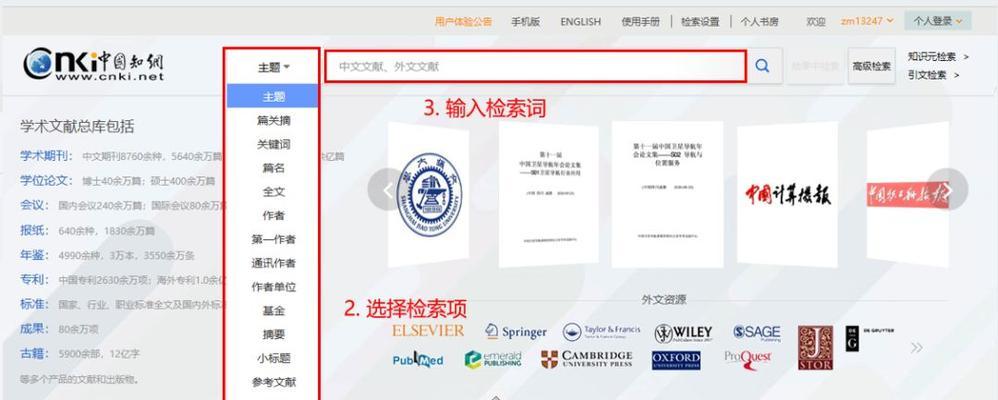Open the Cambridge University Press logo
The width and height of the screenshot is (998, 400).
pos(586,359)
